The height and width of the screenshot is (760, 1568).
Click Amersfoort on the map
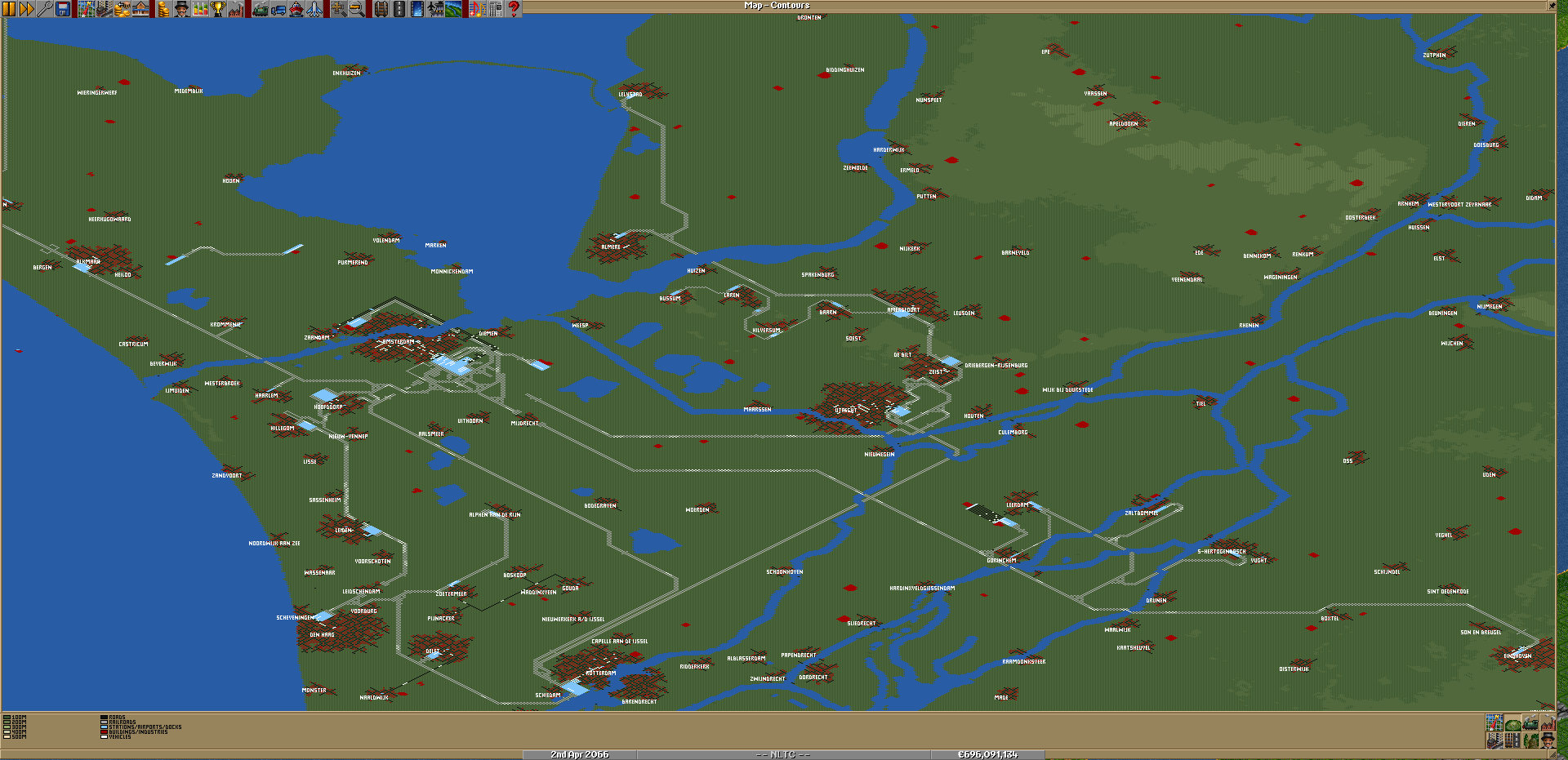(903, 310)
